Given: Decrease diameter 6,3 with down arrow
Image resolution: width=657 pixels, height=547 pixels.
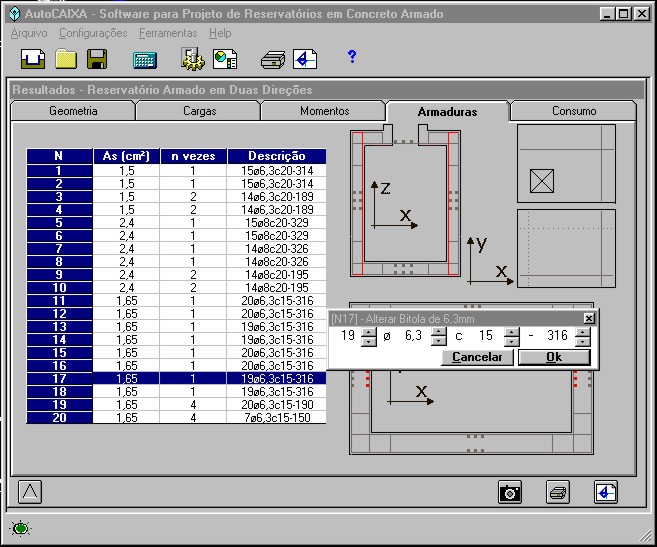Looking at the screenshot, I should [x=439, y=342].
